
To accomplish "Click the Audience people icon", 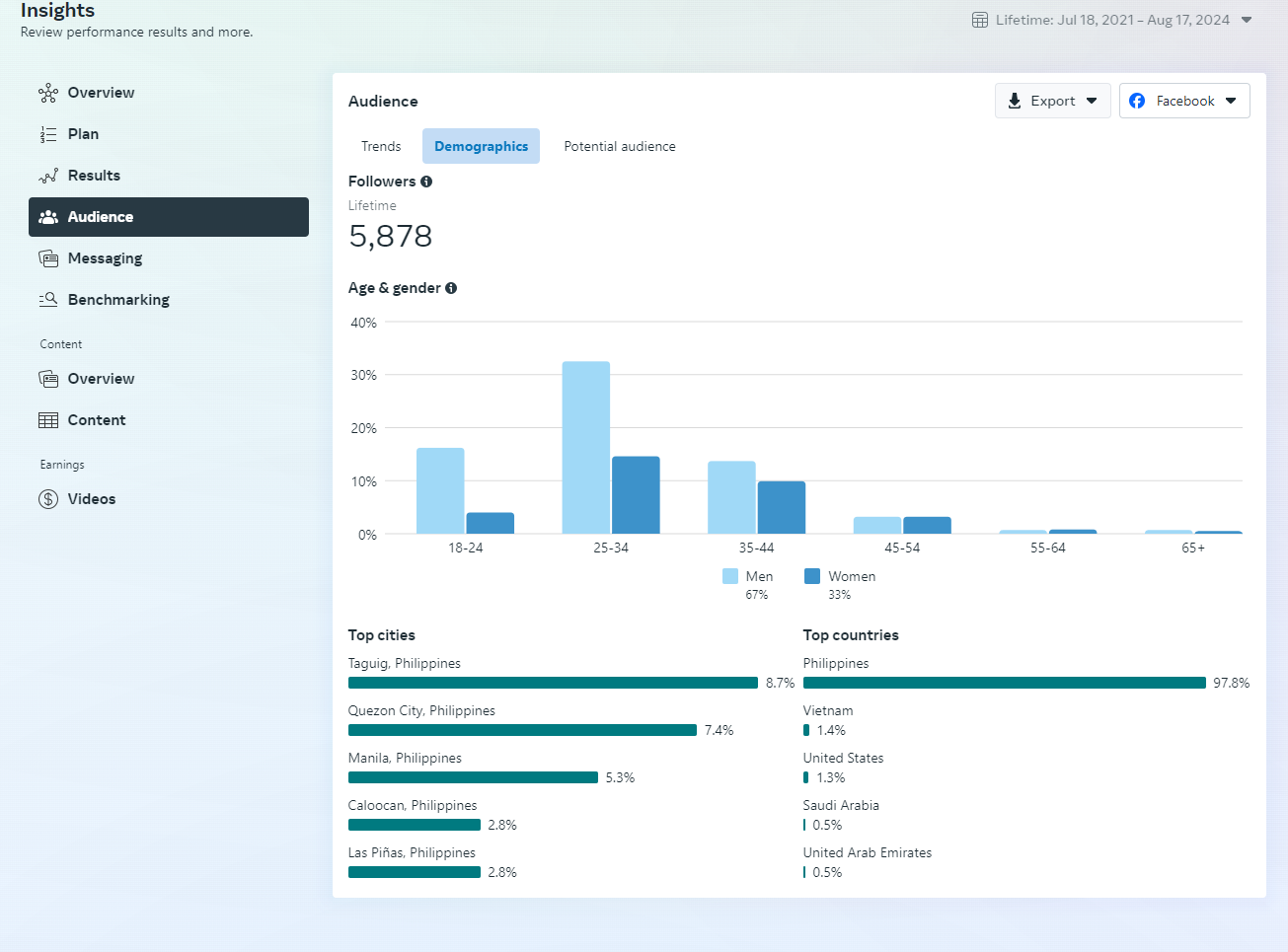I will click(x=48, y=217).
